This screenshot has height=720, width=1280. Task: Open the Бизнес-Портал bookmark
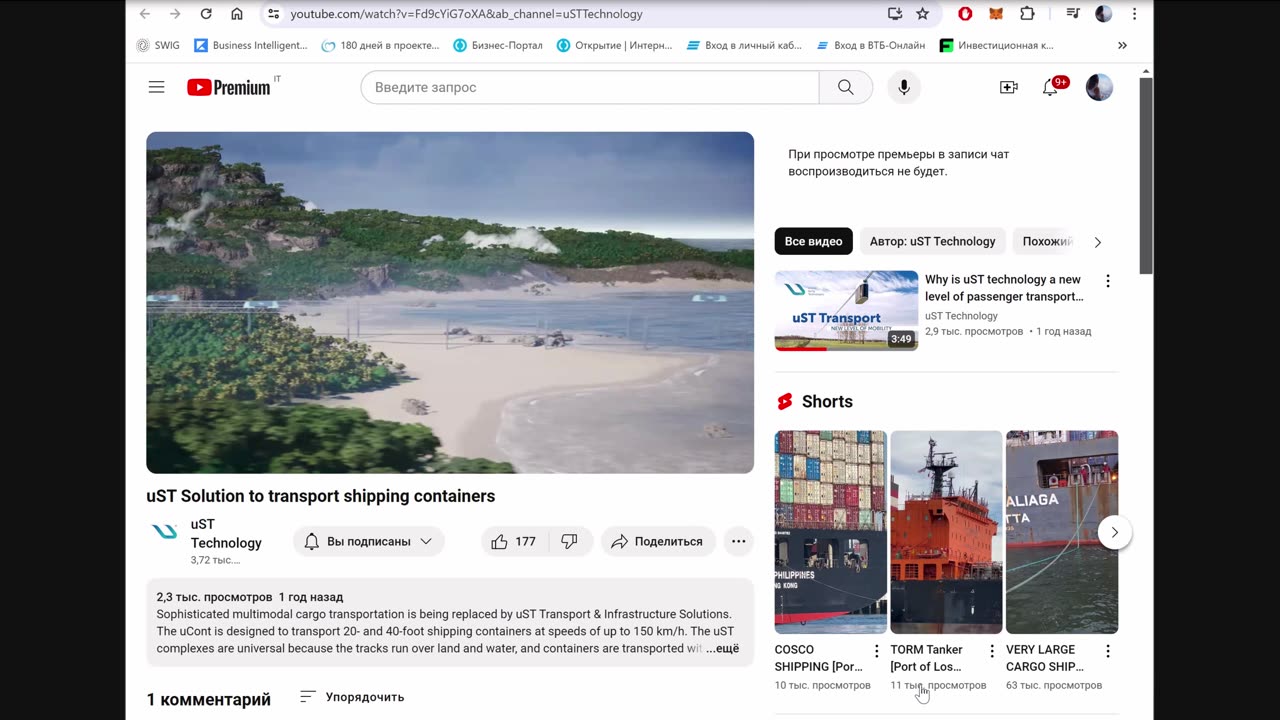tap(498, 45)
